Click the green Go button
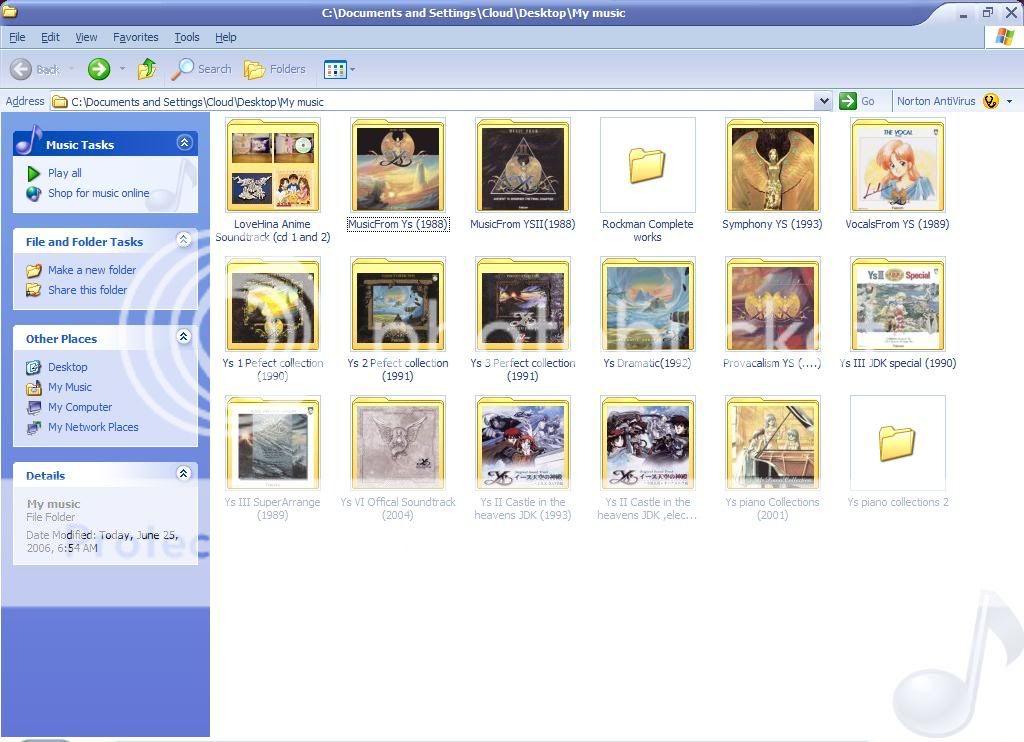Viewport: 1024px width, 742px height. point(857,101)
